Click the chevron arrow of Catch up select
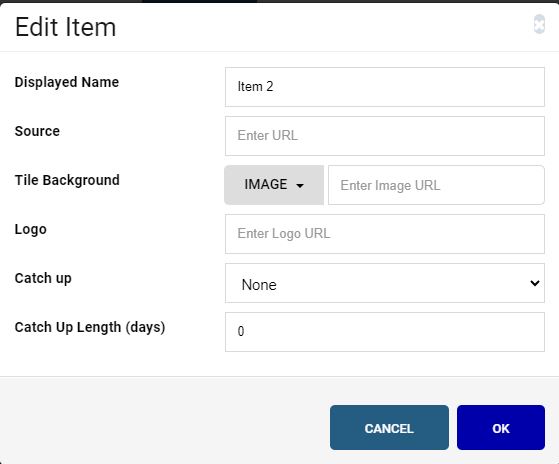 pyautogui.click(x=534, y=283)
